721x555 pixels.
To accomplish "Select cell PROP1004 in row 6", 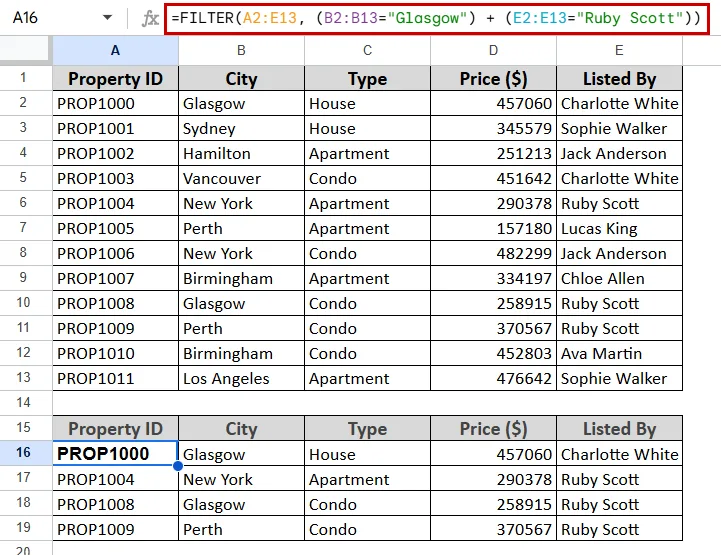I will (115, 203).
